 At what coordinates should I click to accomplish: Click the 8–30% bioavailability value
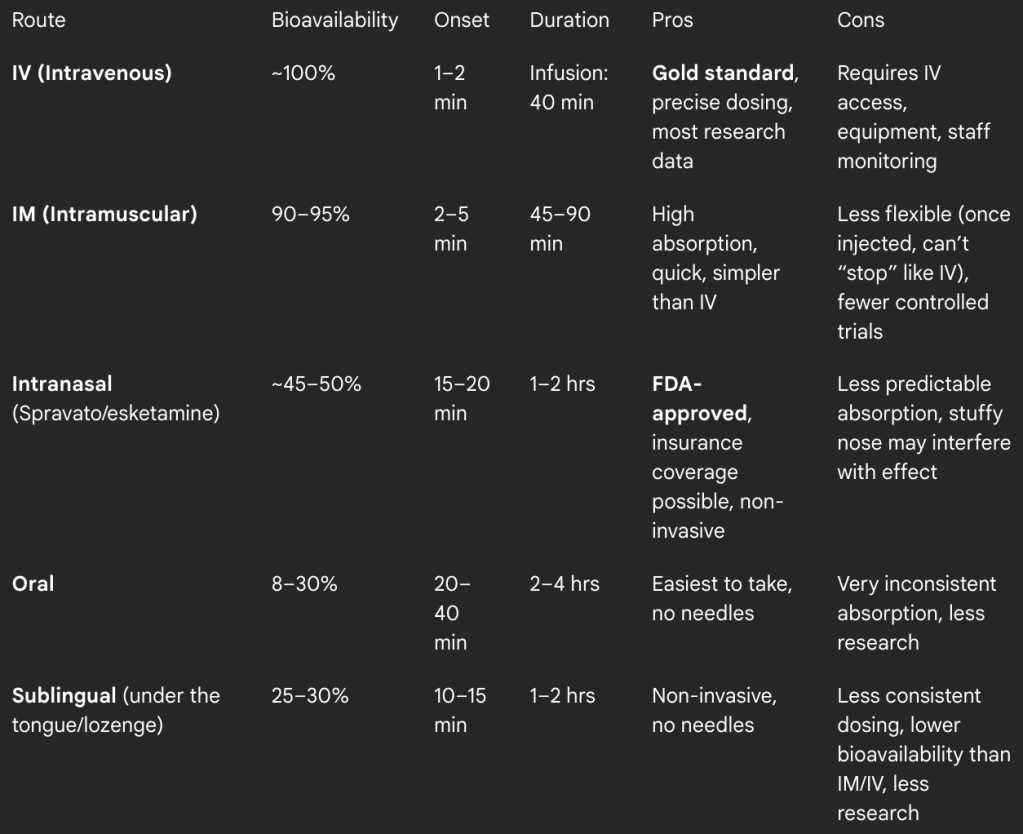304,584
